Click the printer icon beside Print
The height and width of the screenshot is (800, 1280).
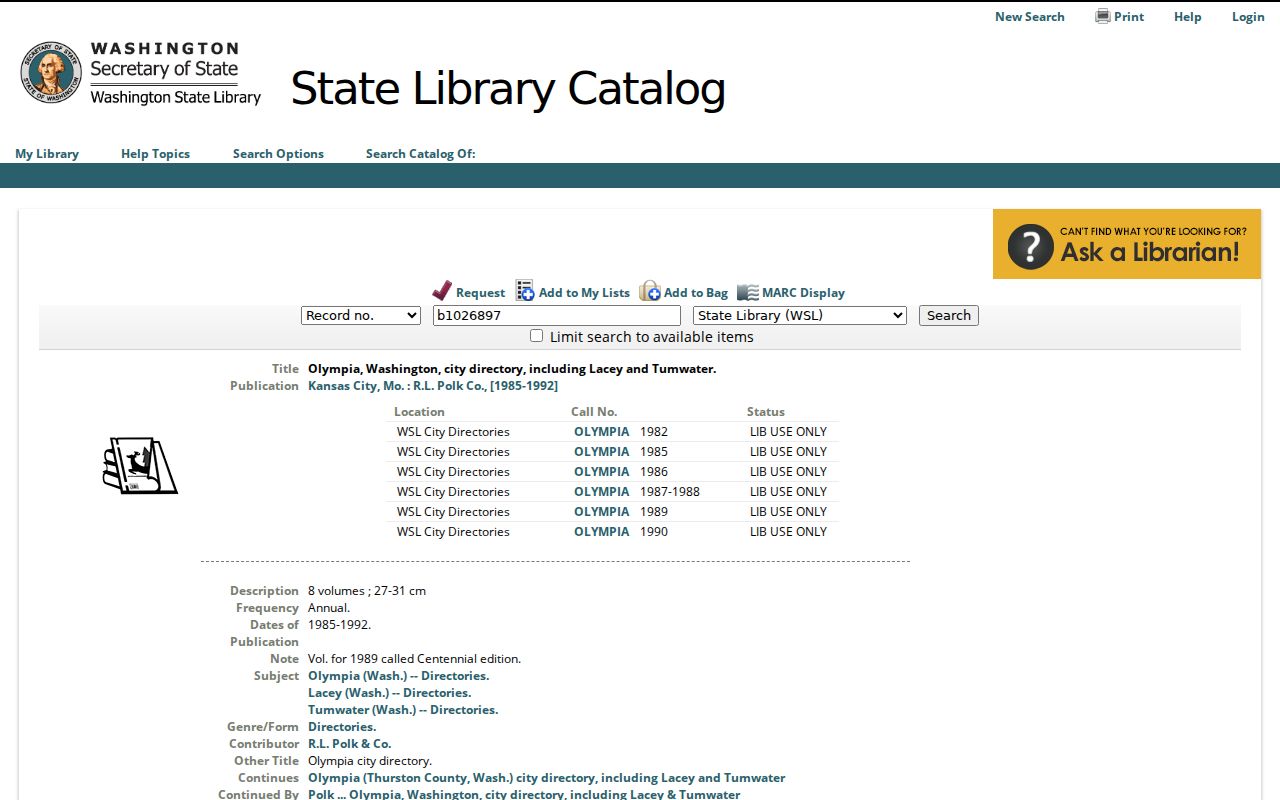[x=1103, y=16]
